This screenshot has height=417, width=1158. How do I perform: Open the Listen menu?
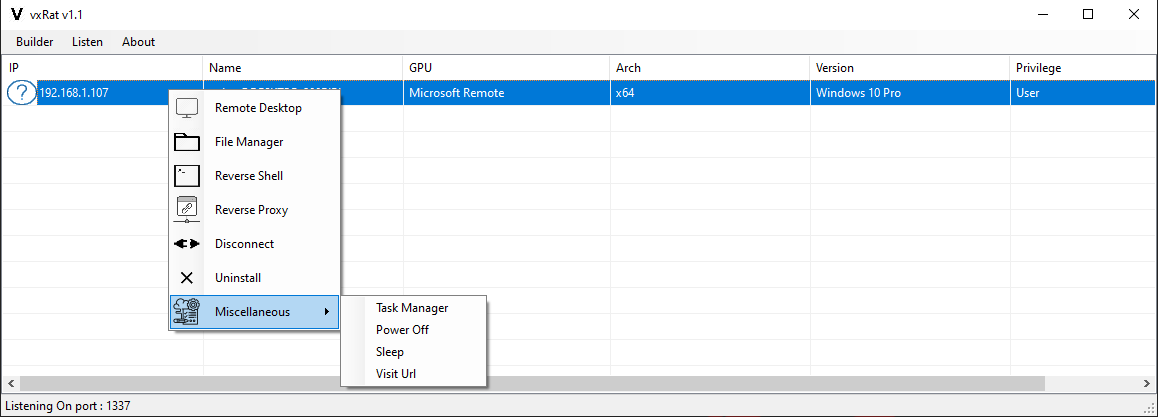coord(87,42)
